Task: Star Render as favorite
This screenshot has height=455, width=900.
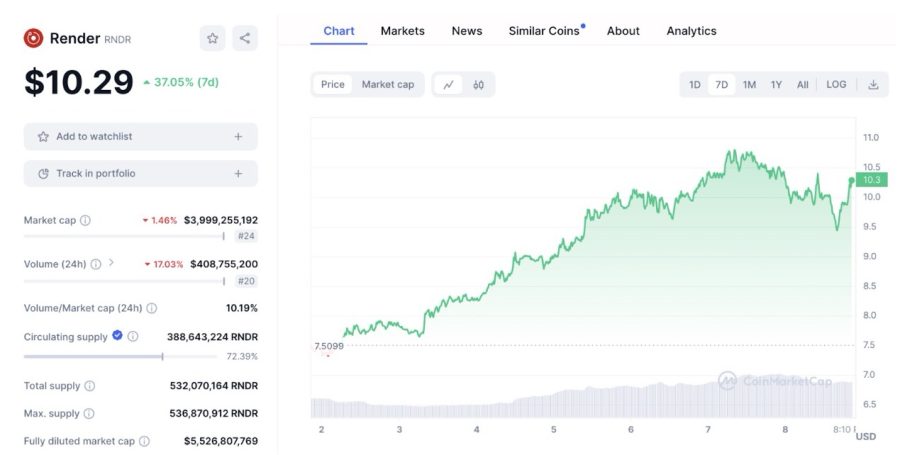Action: 212,38
